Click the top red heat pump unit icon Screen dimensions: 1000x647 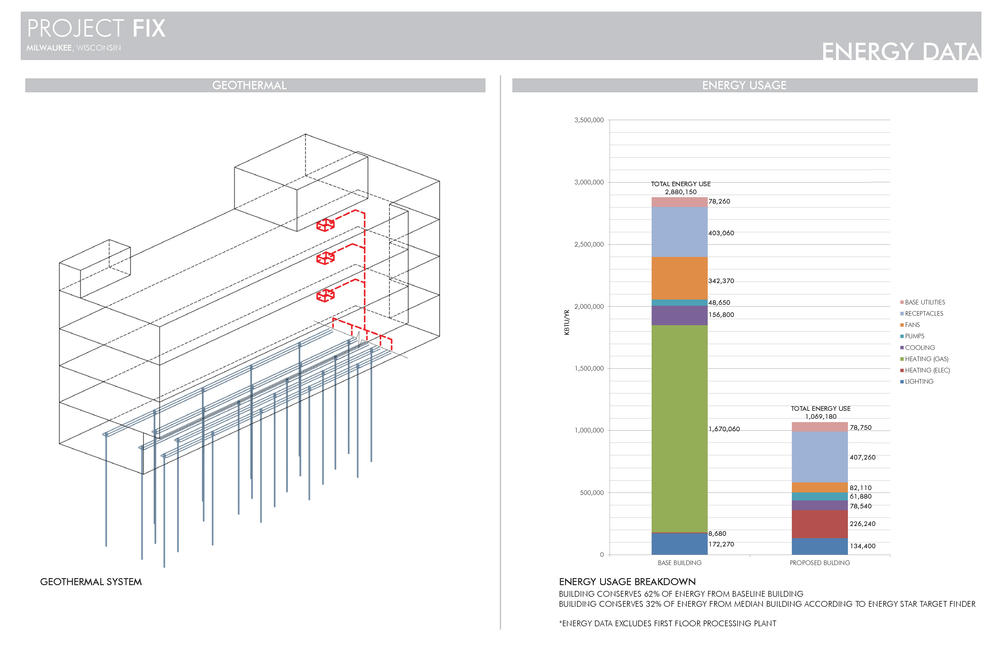(x=325, y=225)
